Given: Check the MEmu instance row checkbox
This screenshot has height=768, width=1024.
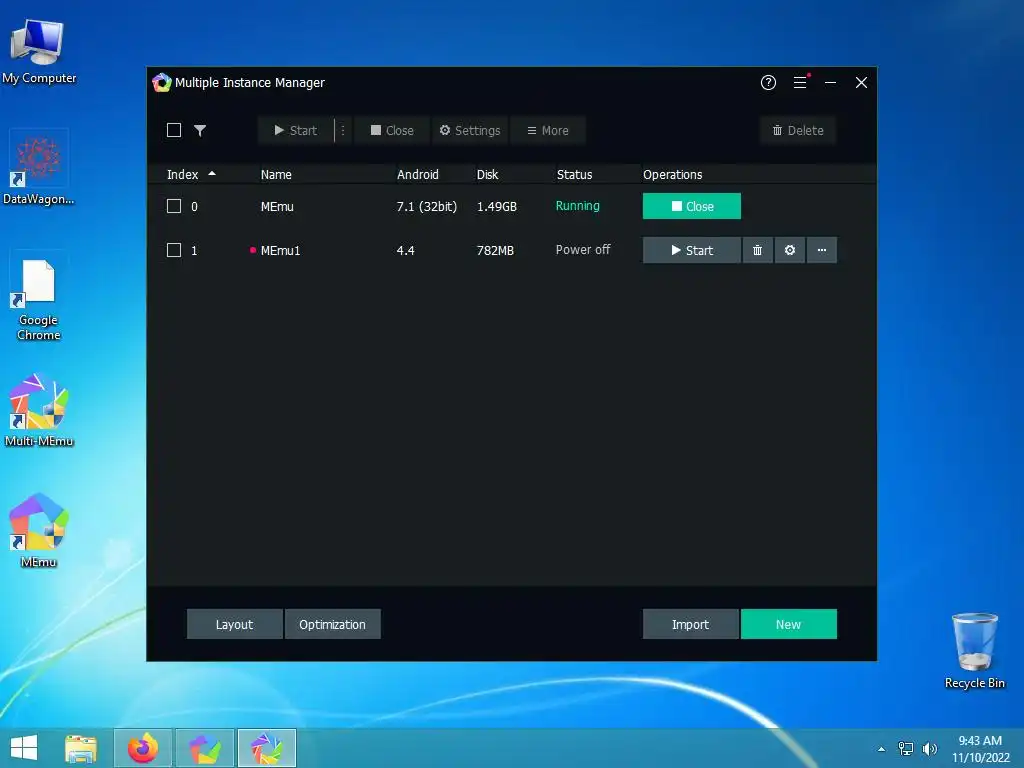Looking at the screenshot, I should pos(174,206).
